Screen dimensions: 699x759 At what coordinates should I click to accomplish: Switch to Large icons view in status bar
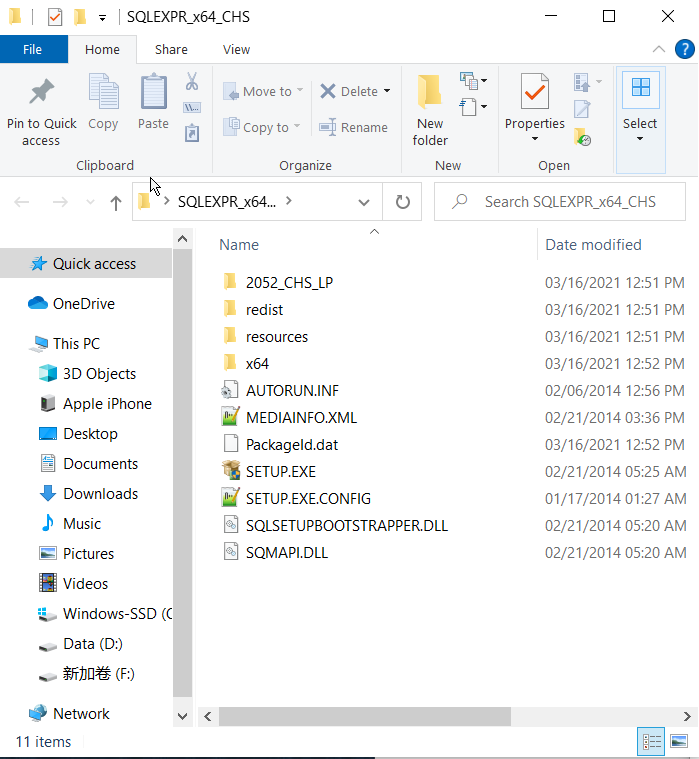679,741
